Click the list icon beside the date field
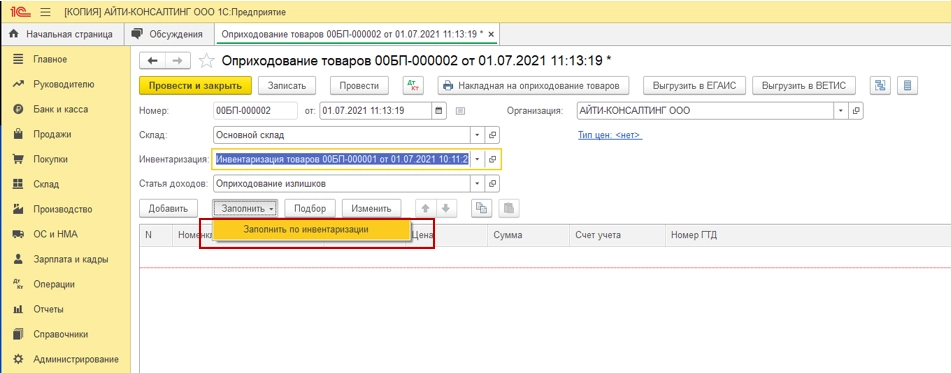The width and height of the screenshot is (951, 373). coord(460,111)
